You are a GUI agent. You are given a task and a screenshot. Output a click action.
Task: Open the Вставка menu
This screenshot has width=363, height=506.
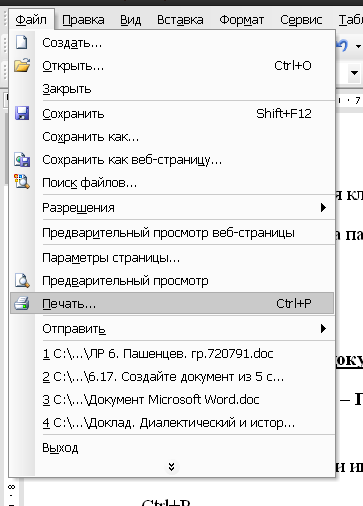(180, 20)
